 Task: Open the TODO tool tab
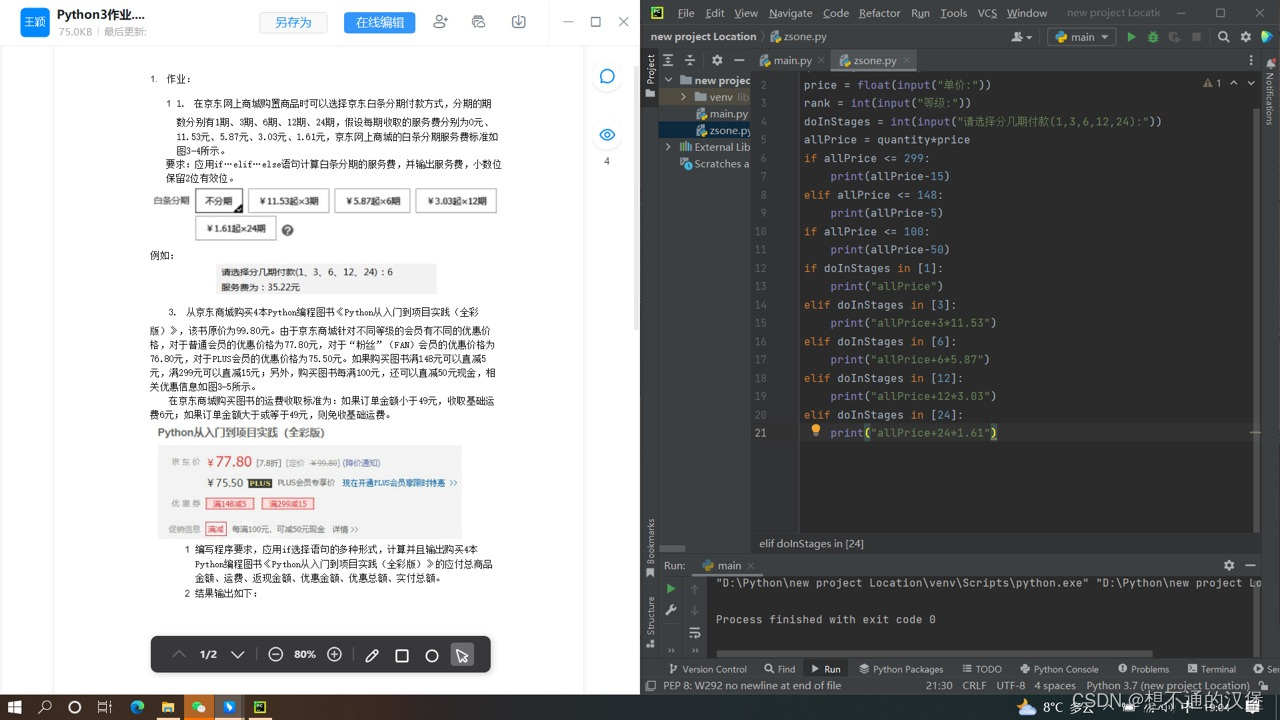coord(981,669)
